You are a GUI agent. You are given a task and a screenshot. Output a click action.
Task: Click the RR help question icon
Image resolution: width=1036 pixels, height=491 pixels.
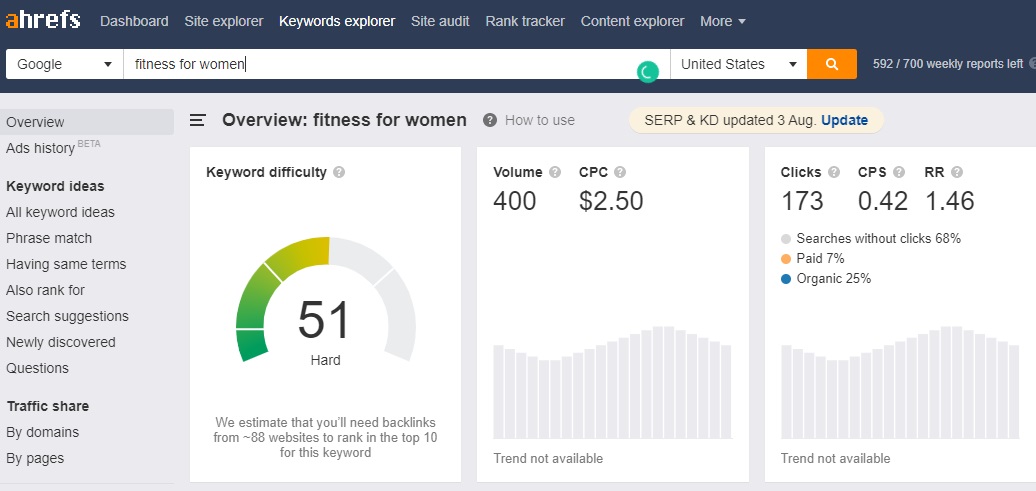[x=957, y=172]
